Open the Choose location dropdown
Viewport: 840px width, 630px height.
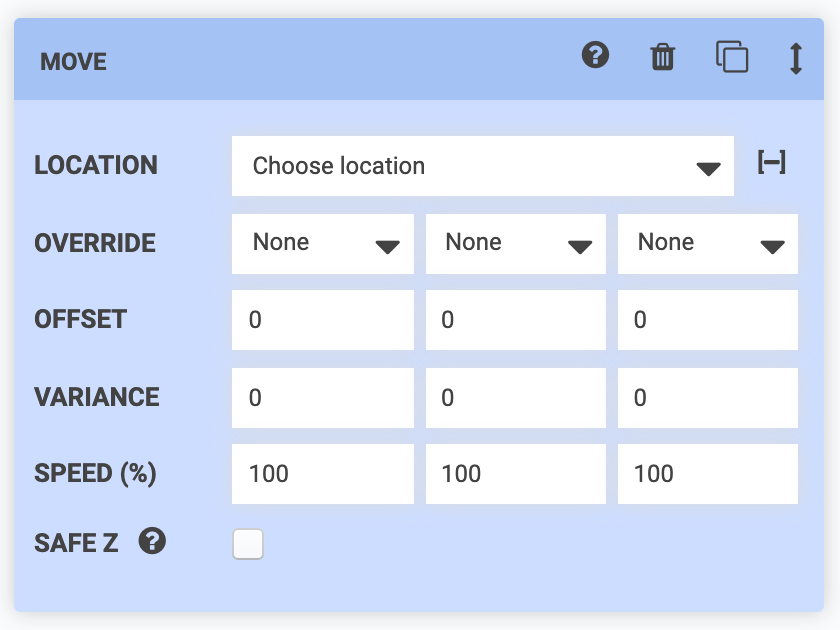[x=483, y=166]
